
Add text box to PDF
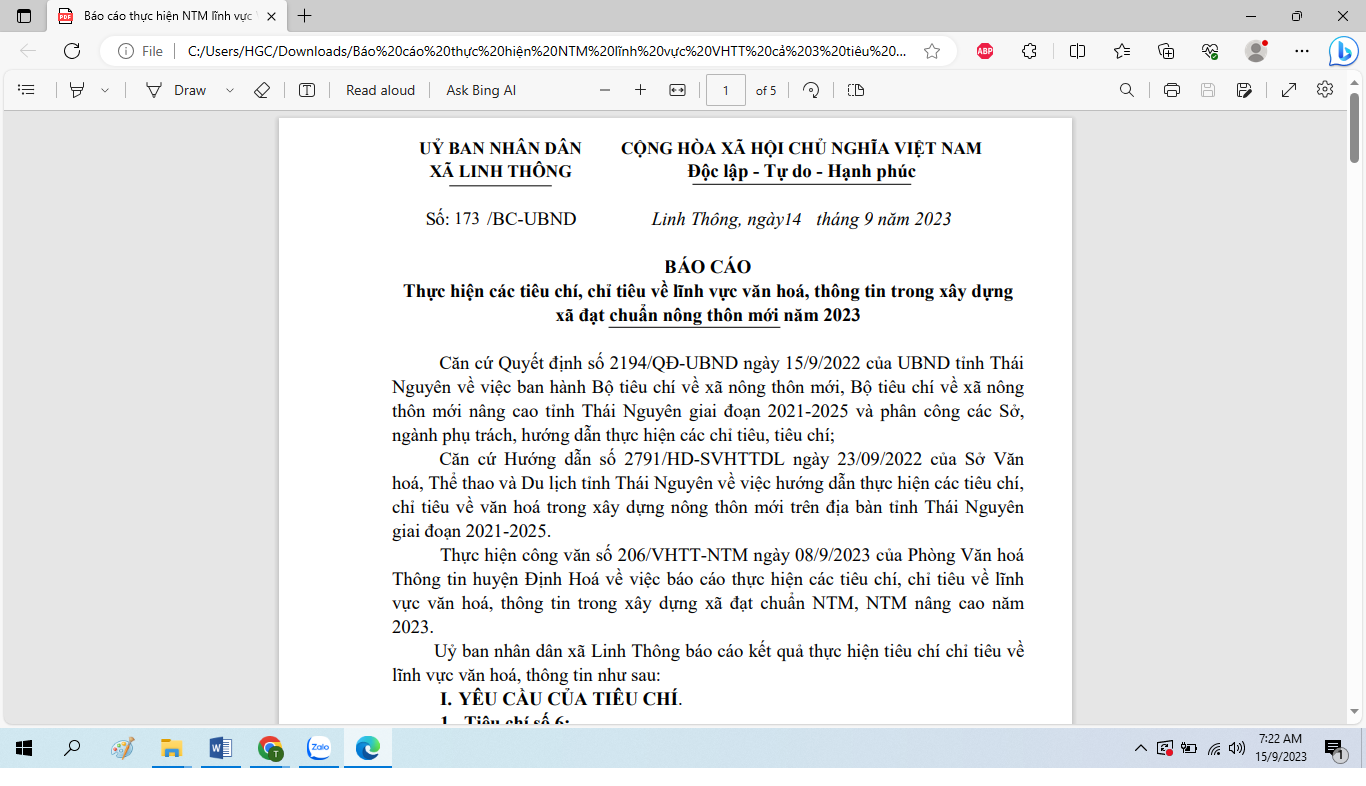point(307,90)
